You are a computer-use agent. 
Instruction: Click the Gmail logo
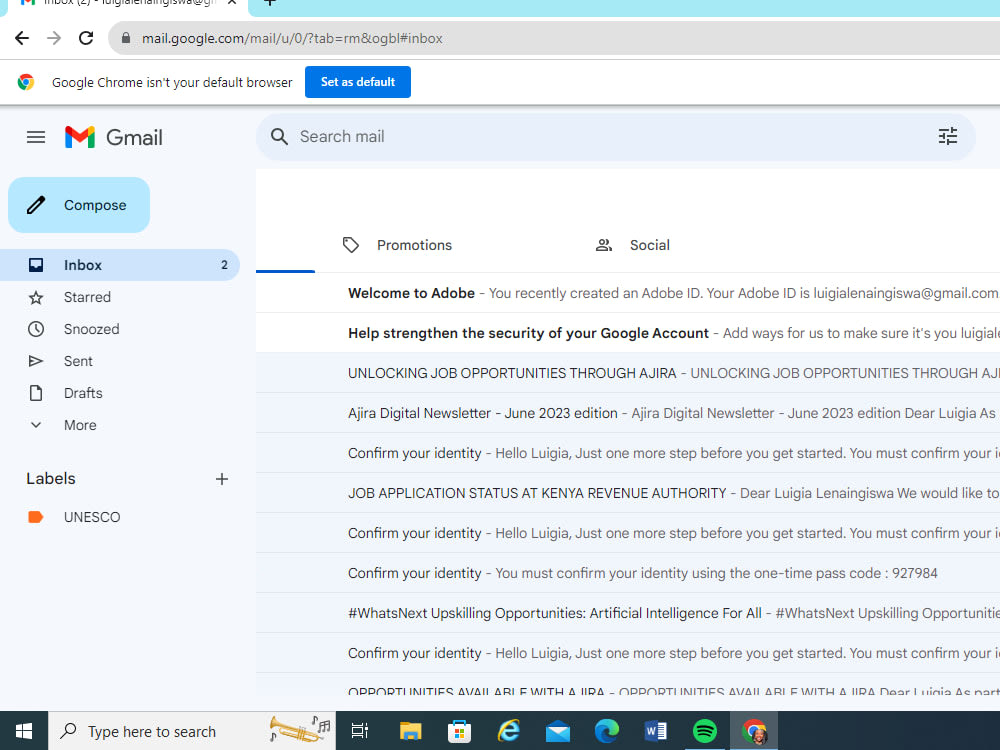click(x=114, y=137)
